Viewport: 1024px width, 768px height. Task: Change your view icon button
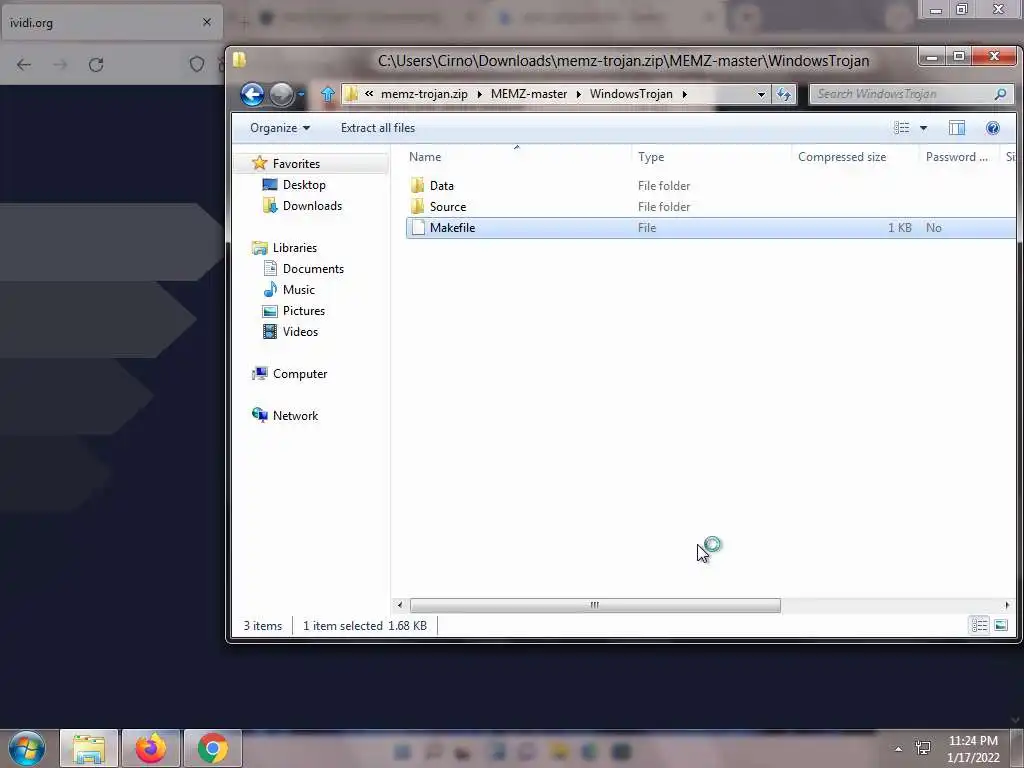902,128
